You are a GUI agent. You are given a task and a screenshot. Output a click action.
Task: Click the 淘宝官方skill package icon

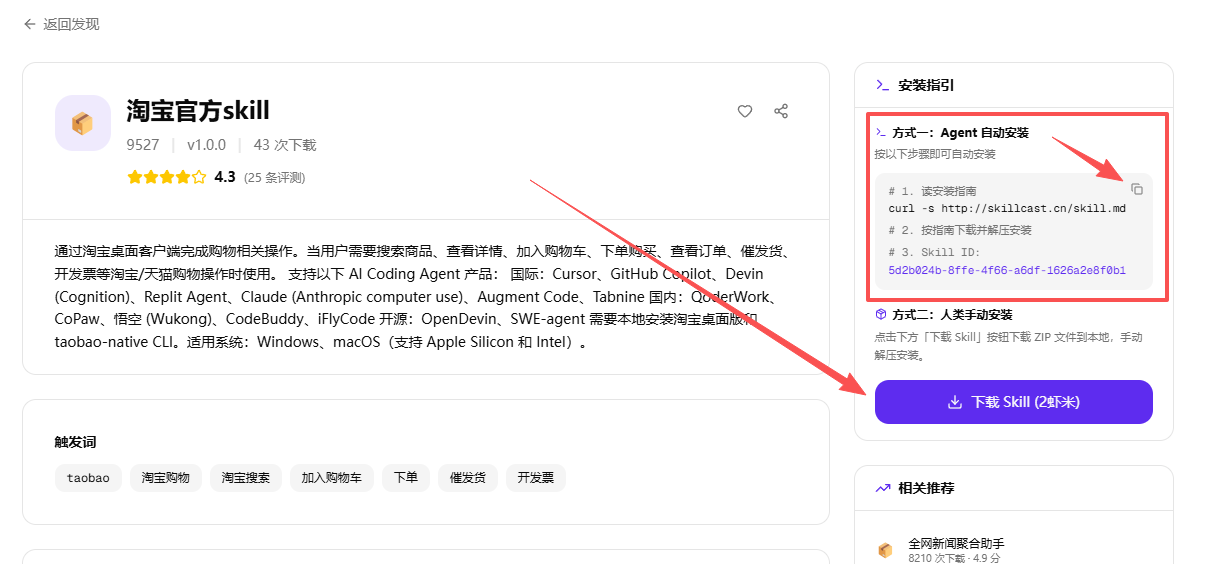tap(82, 123)
